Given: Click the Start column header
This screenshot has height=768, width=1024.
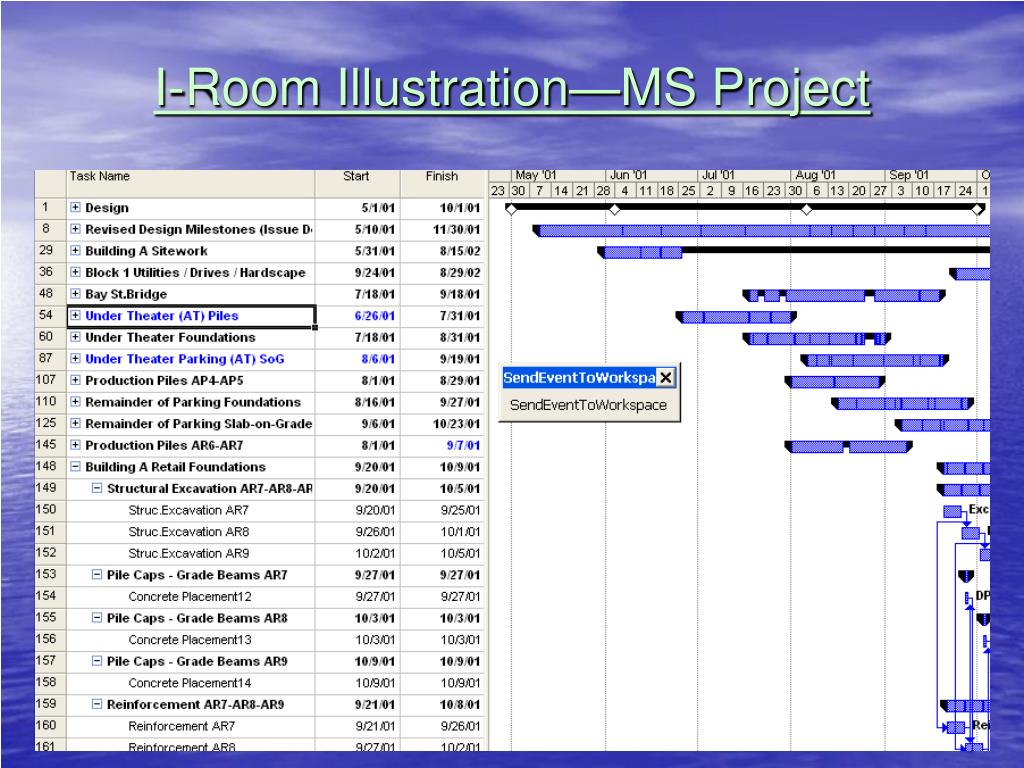Looking at the screenshot, I should (x=357, y=184).
